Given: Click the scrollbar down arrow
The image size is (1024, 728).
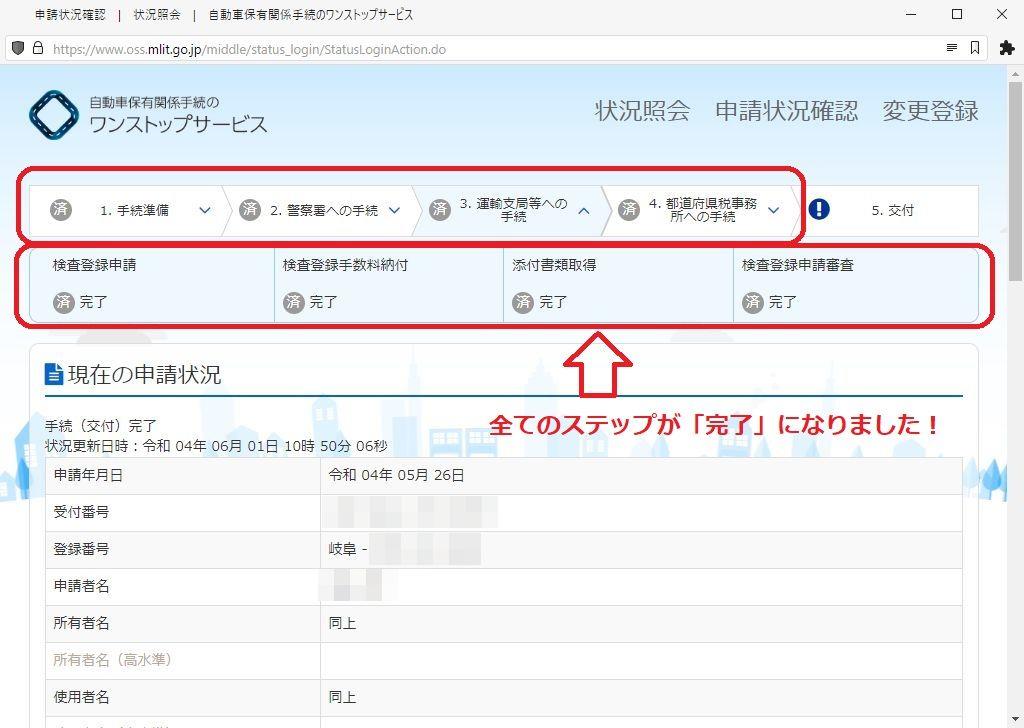Looking at the screenshot, I should 1016,721.
